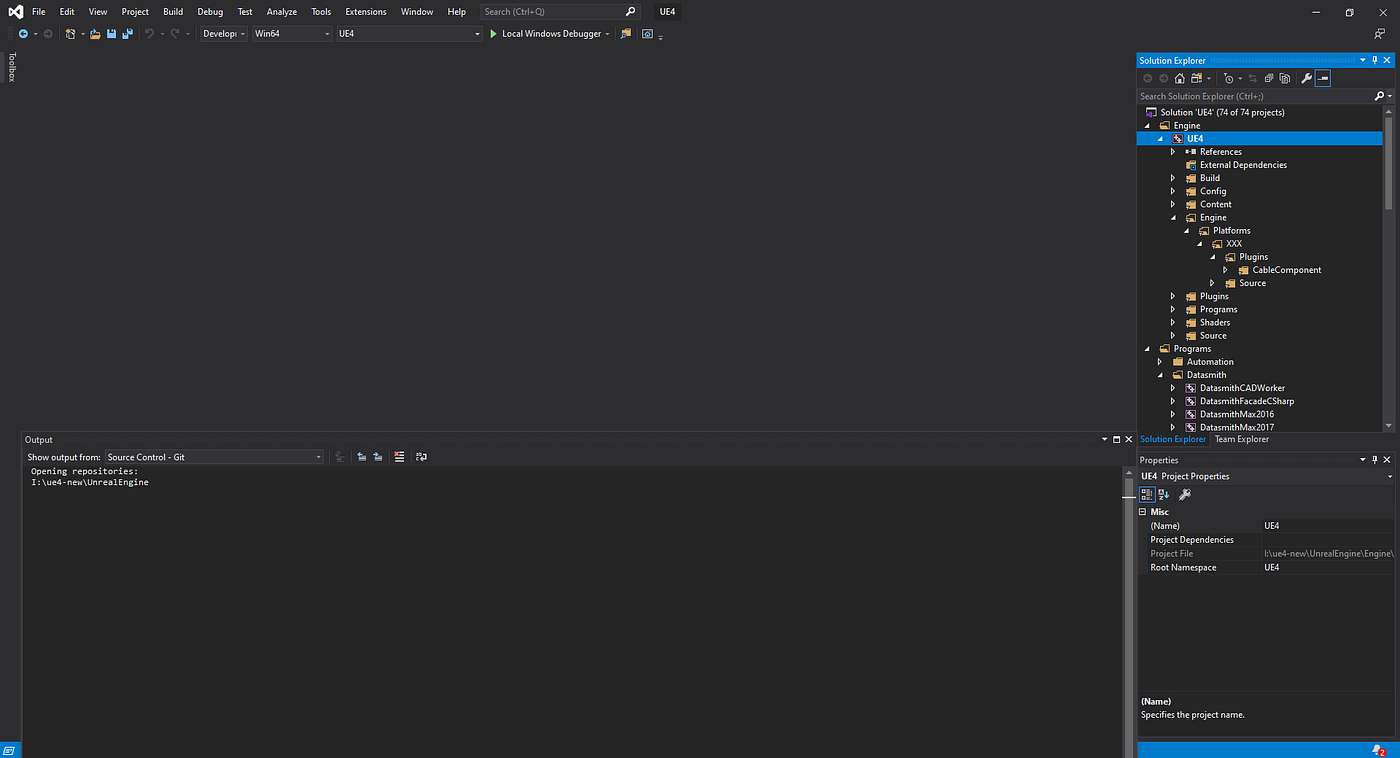
Task: Select the DatasmithCADWorker project
Action: (1242, 388)
